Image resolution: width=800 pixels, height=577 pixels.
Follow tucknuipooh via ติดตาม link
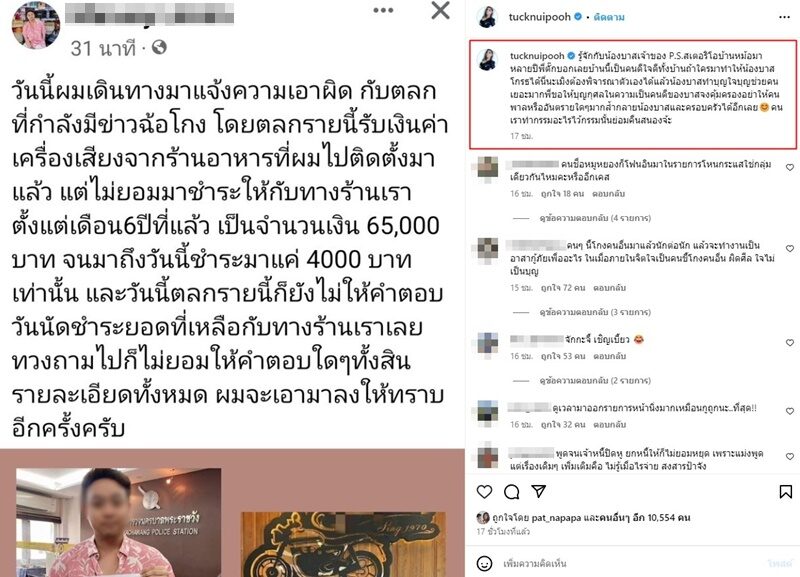609,17
